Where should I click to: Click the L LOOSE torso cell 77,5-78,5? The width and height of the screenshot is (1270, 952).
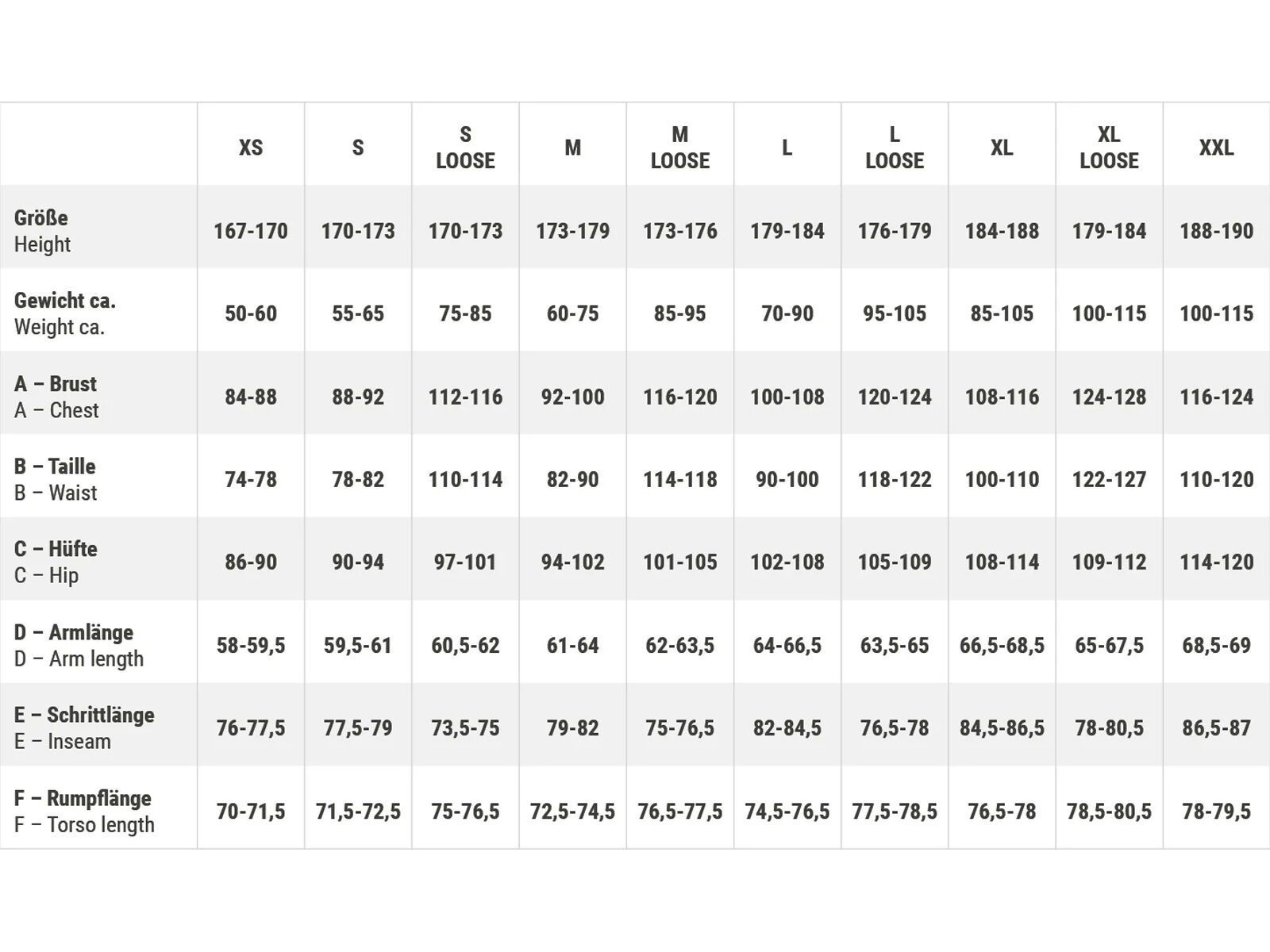pos(895,811)
